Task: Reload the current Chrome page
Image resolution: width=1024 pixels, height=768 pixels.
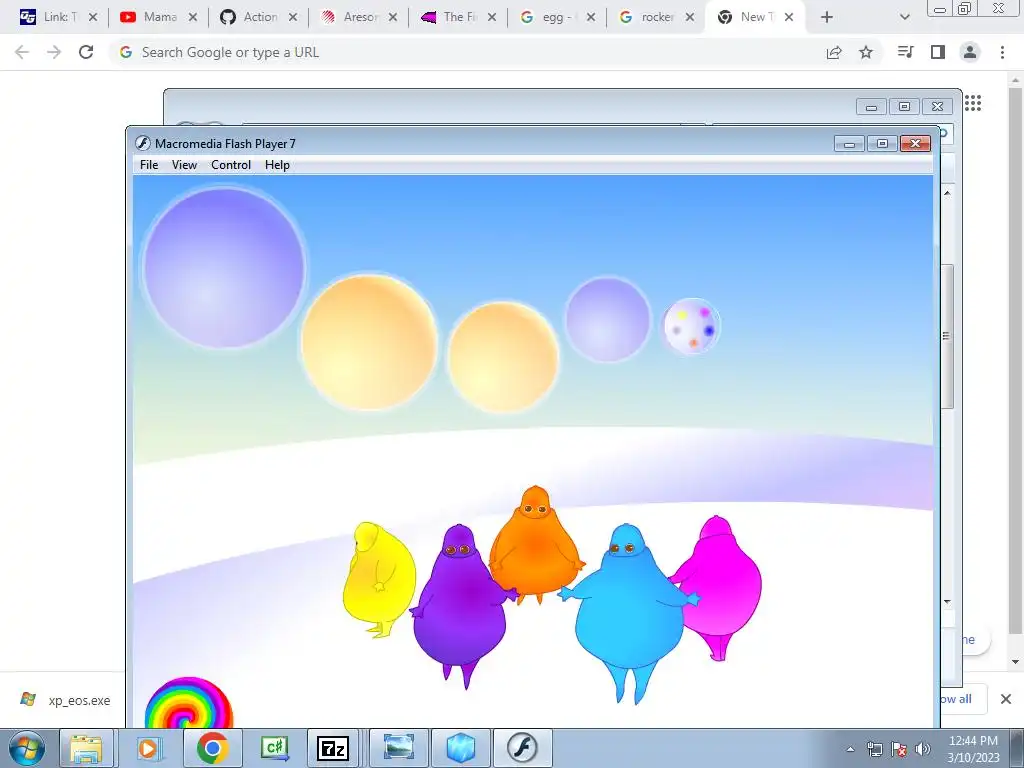Action: (86, 52)
